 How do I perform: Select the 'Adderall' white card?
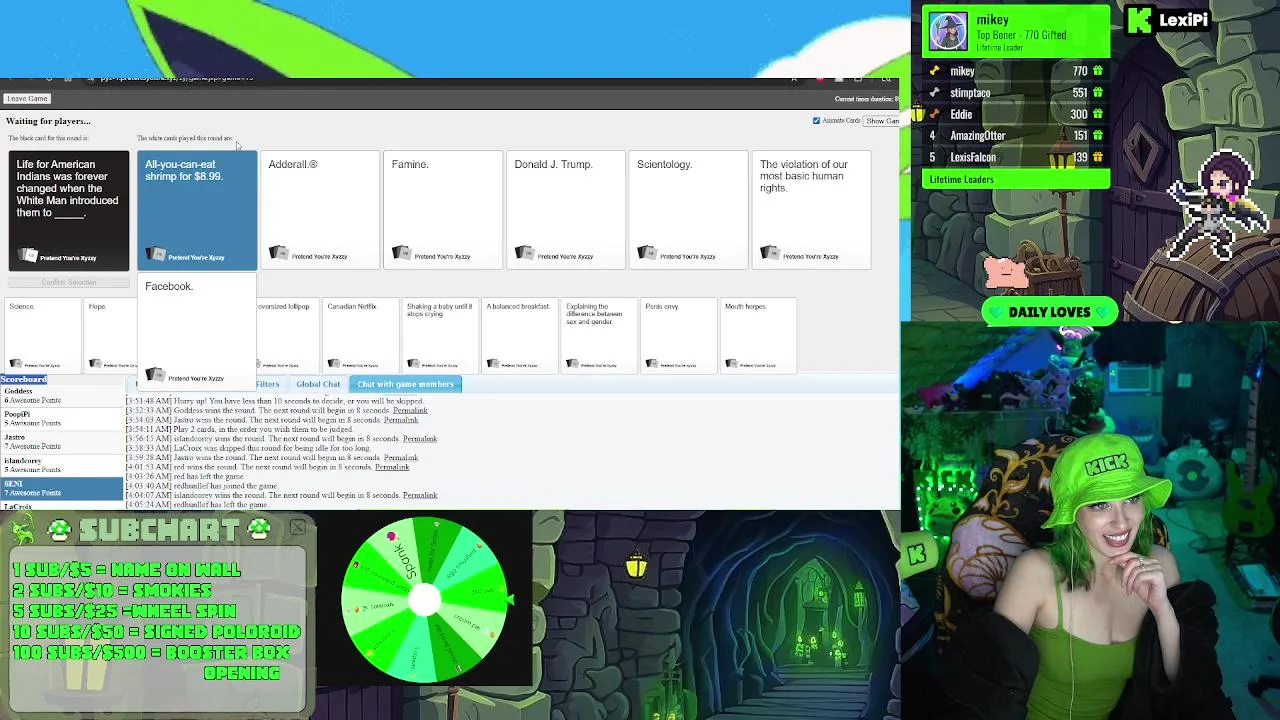click(320, 210)
